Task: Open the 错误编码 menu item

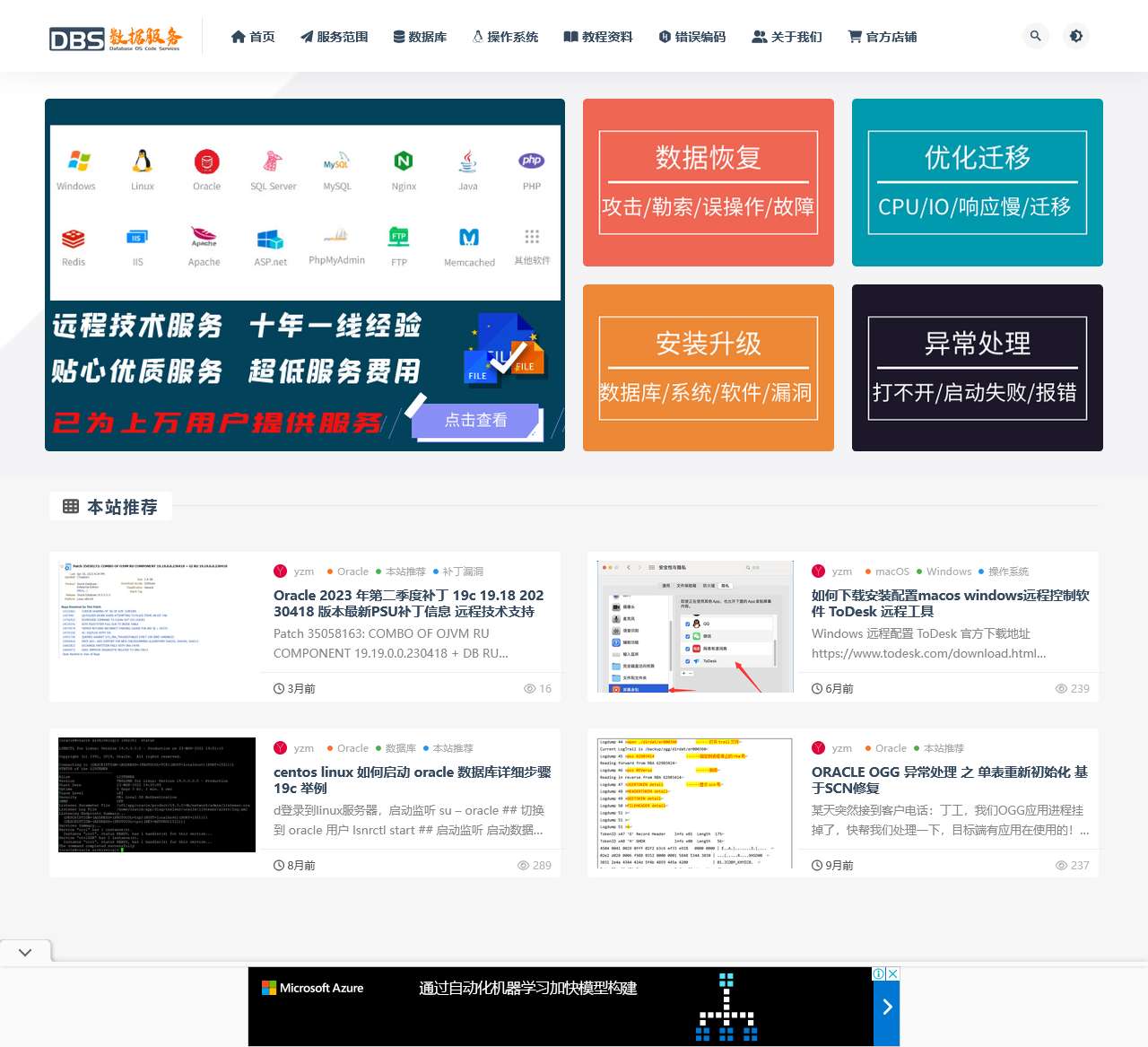Action: point(692,37)
